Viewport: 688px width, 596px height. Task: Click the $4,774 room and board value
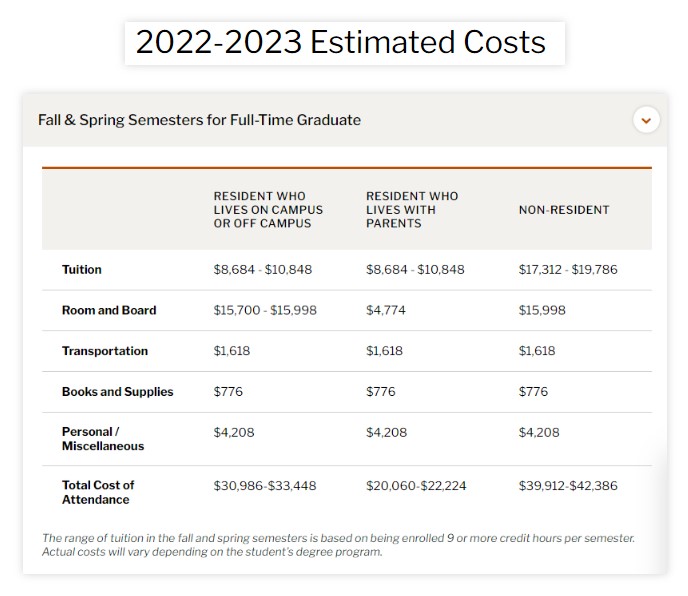(x=386, y=310)
